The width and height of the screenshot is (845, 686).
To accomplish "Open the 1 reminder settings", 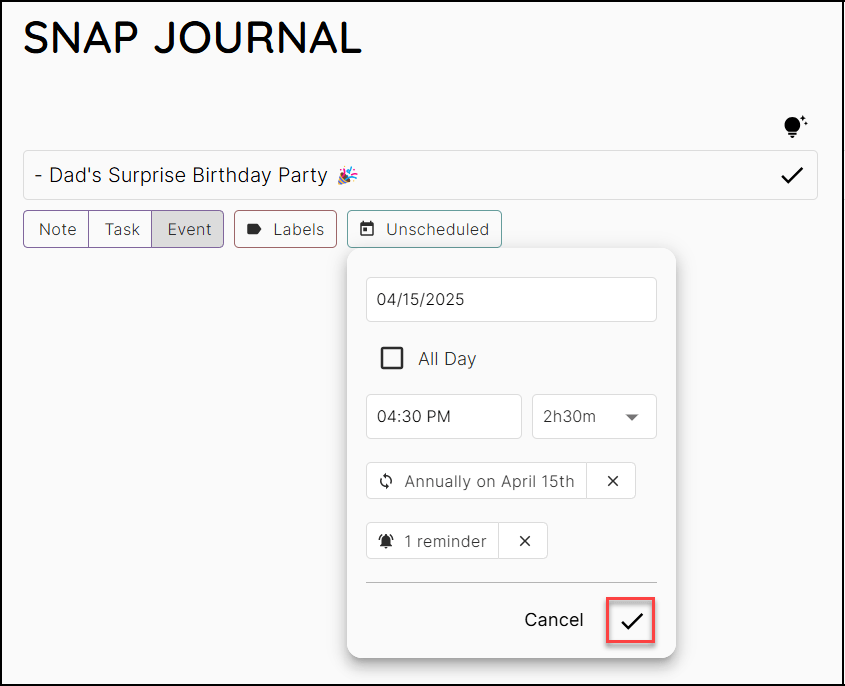I will (x=432, y=541).
